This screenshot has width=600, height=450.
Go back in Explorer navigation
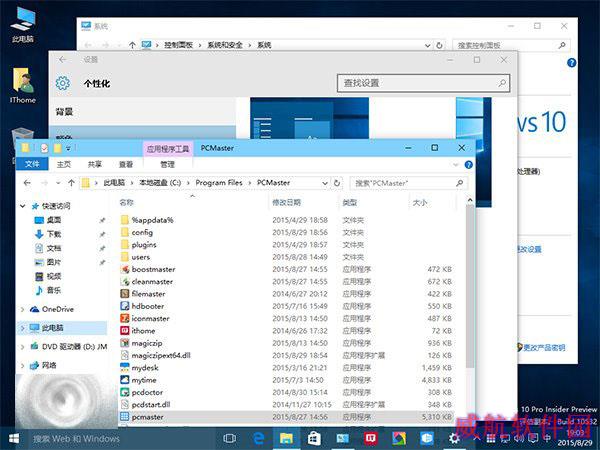click(27, 183)
